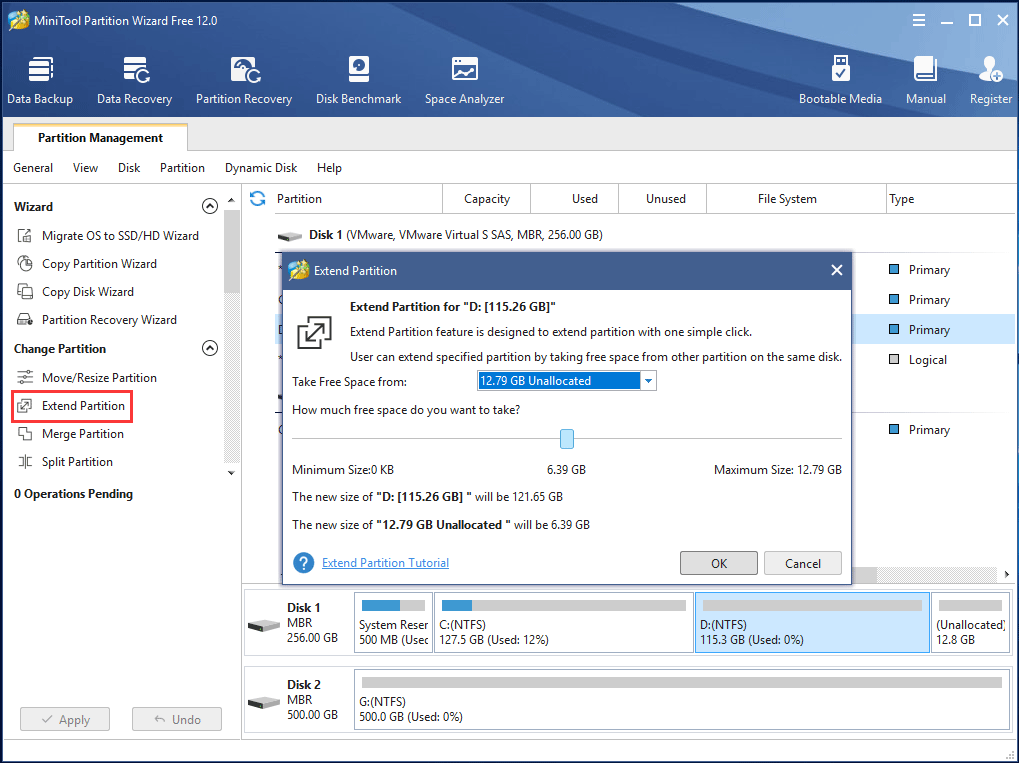The width and height of the screenshot is (1019, 763).
Task: Select the Disk 2 drive icon in disk map
Action: 264,703
